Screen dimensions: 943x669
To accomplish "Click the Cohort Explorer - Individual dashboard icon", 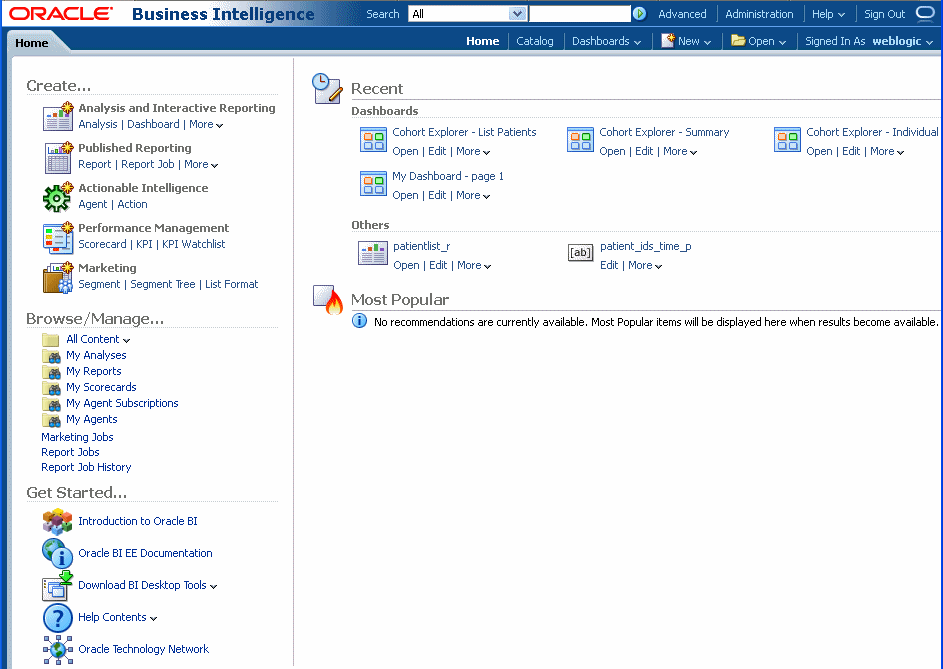I will [787, 140].
